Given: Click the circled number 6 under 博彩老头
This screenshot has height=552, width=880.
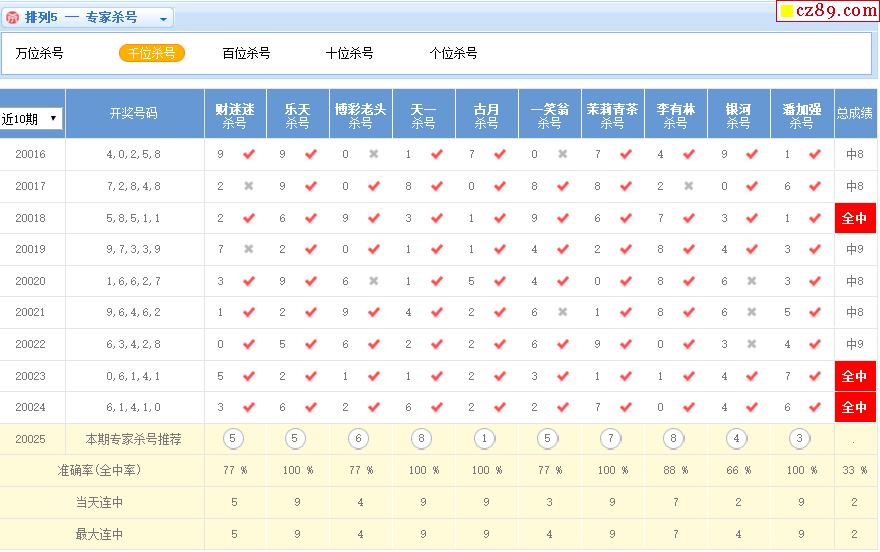Looking at the screenshot, I should tap(360, 438).
